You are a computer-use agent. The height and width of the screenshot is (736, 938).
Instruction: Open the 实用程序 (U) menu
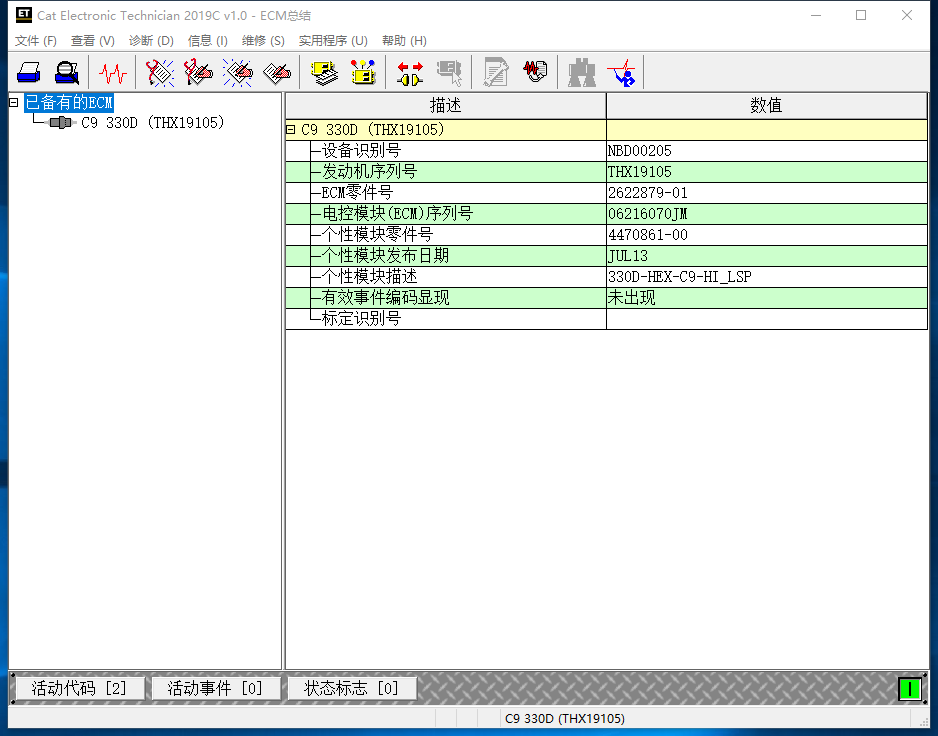(333, 41)
